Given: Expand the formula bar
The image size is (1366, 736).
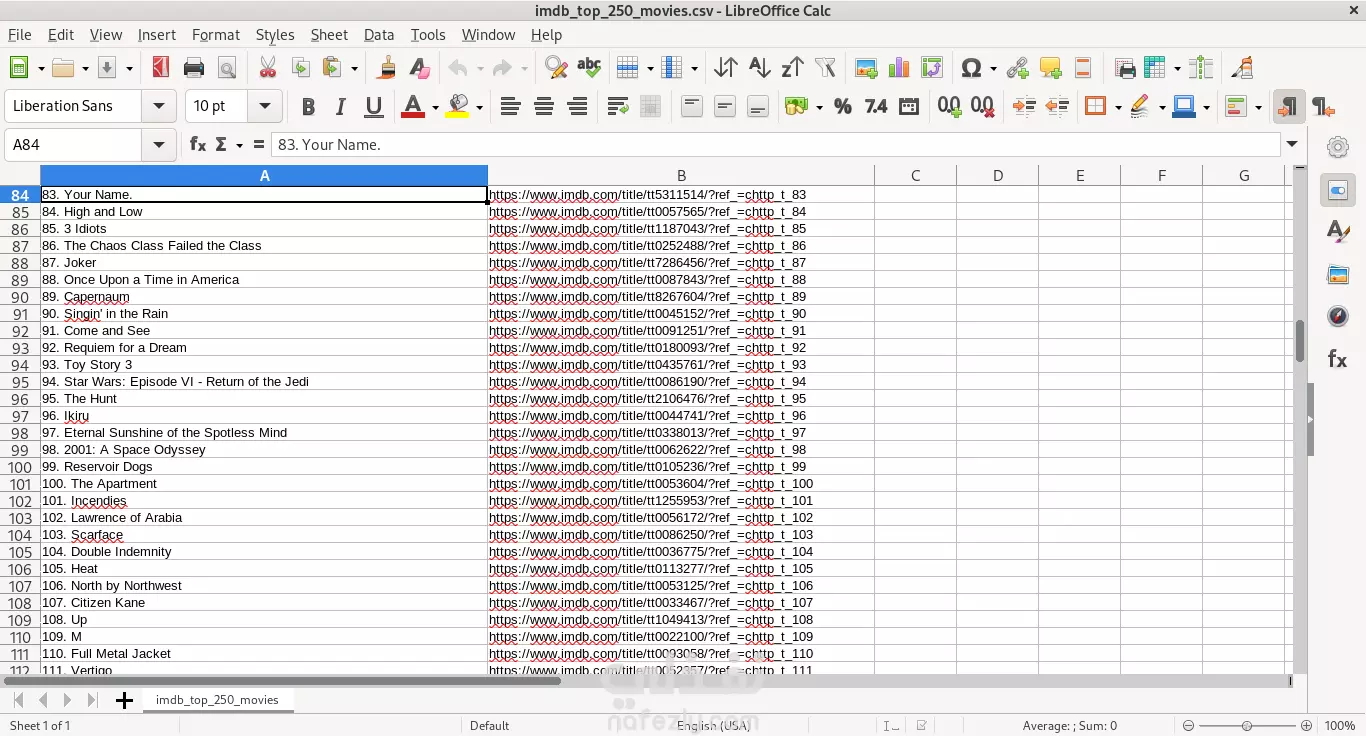Looking at the screenshot, I should [x=1293, y=144].
